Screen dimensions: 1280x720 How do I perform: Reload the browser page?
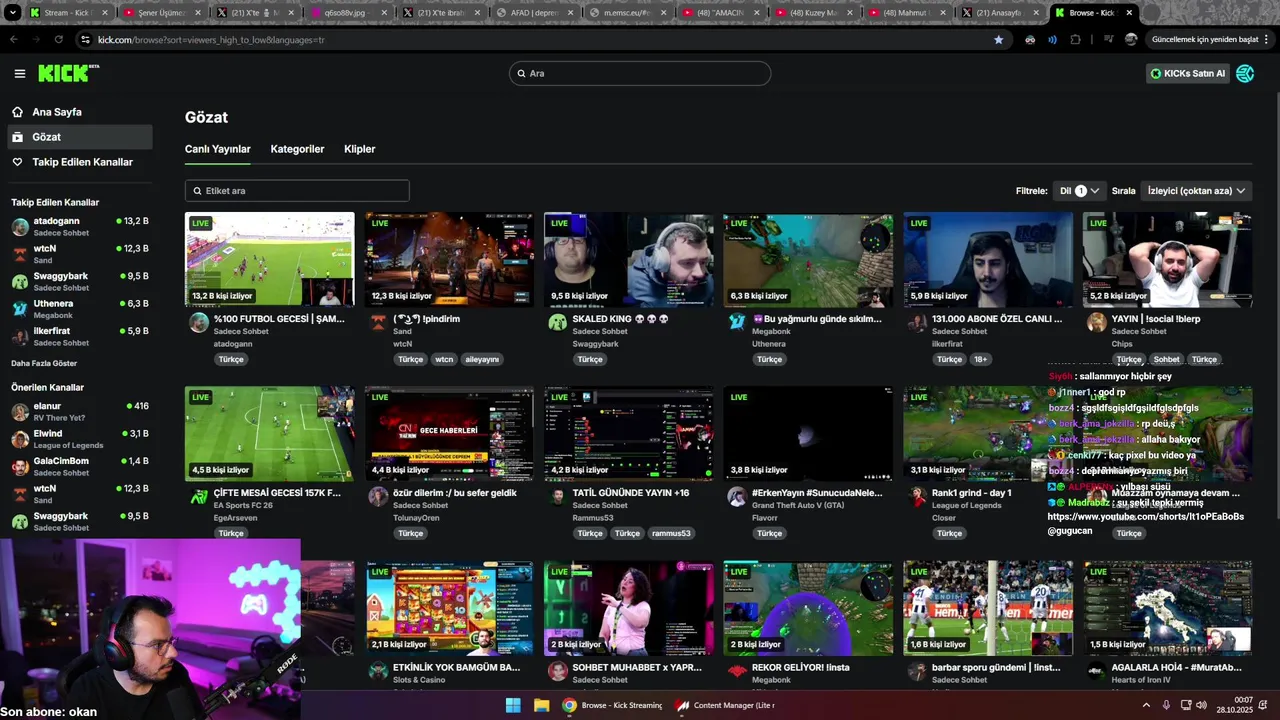point(59,40)
